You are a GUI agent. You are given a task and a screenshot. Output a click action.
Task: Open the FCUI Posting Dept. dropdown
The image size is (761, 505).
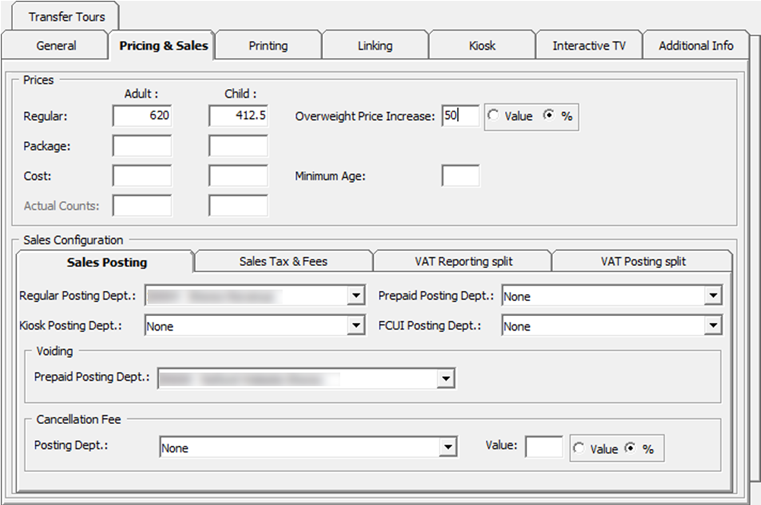click(x=712, y=326)
